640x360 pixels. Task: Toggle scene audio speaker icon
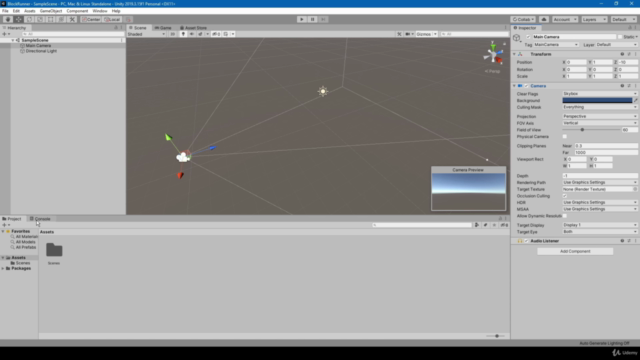(191, 34)
